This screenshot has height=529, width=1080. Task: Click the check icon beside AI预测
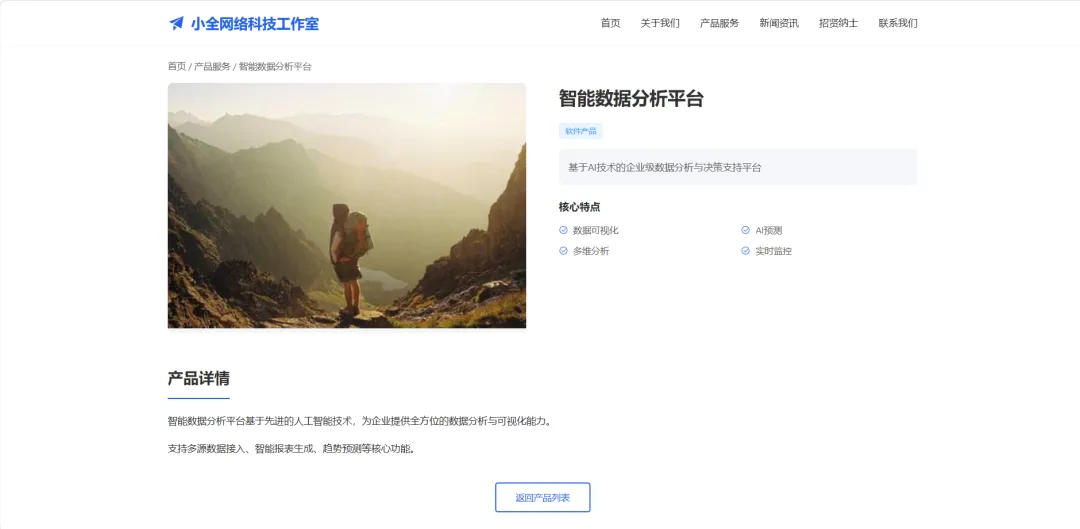(745, 230)
